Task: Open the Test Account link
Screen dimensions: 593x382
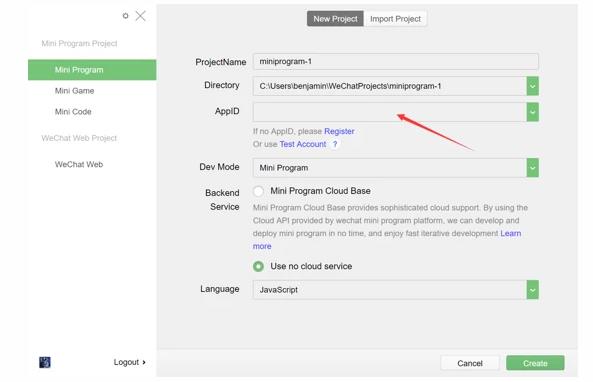Action: (x=303, y=144)
